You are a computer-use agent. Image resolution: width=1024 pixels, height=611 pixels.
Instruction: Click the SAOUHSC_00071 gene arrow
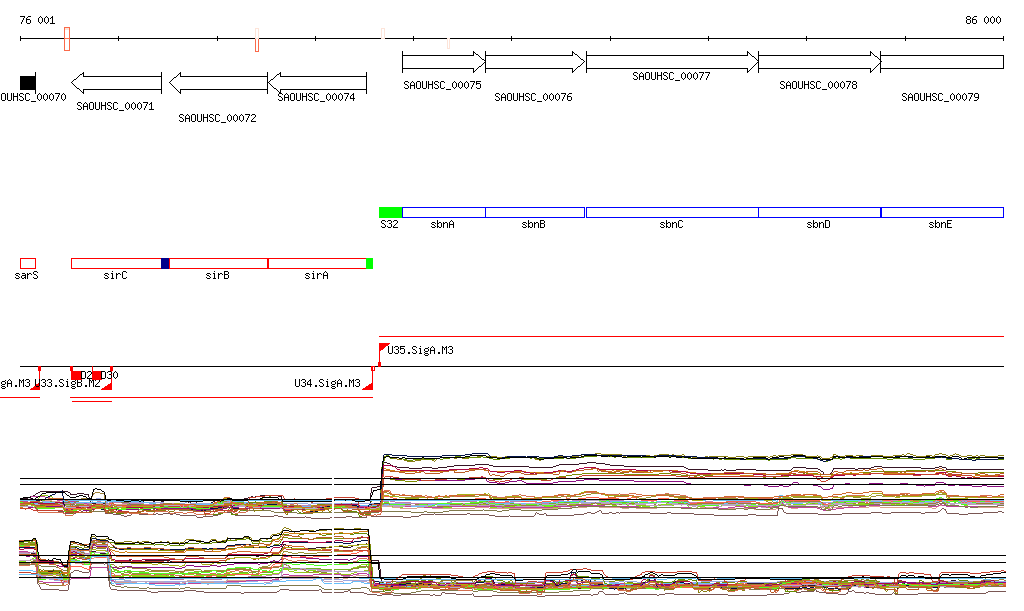[117, 83]
